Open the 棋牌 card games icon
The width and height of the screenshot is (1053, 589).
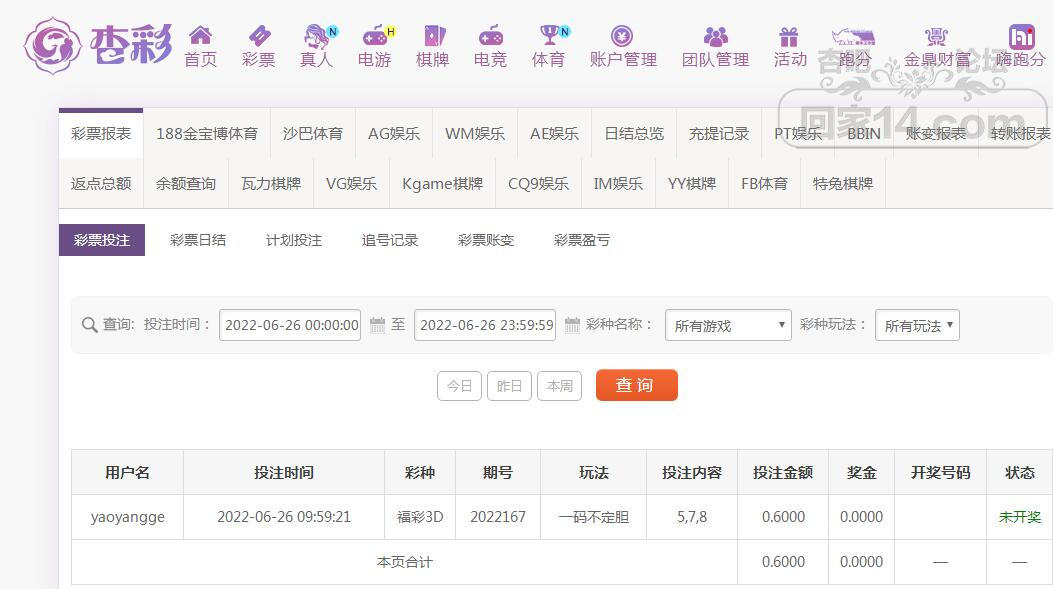432,36
